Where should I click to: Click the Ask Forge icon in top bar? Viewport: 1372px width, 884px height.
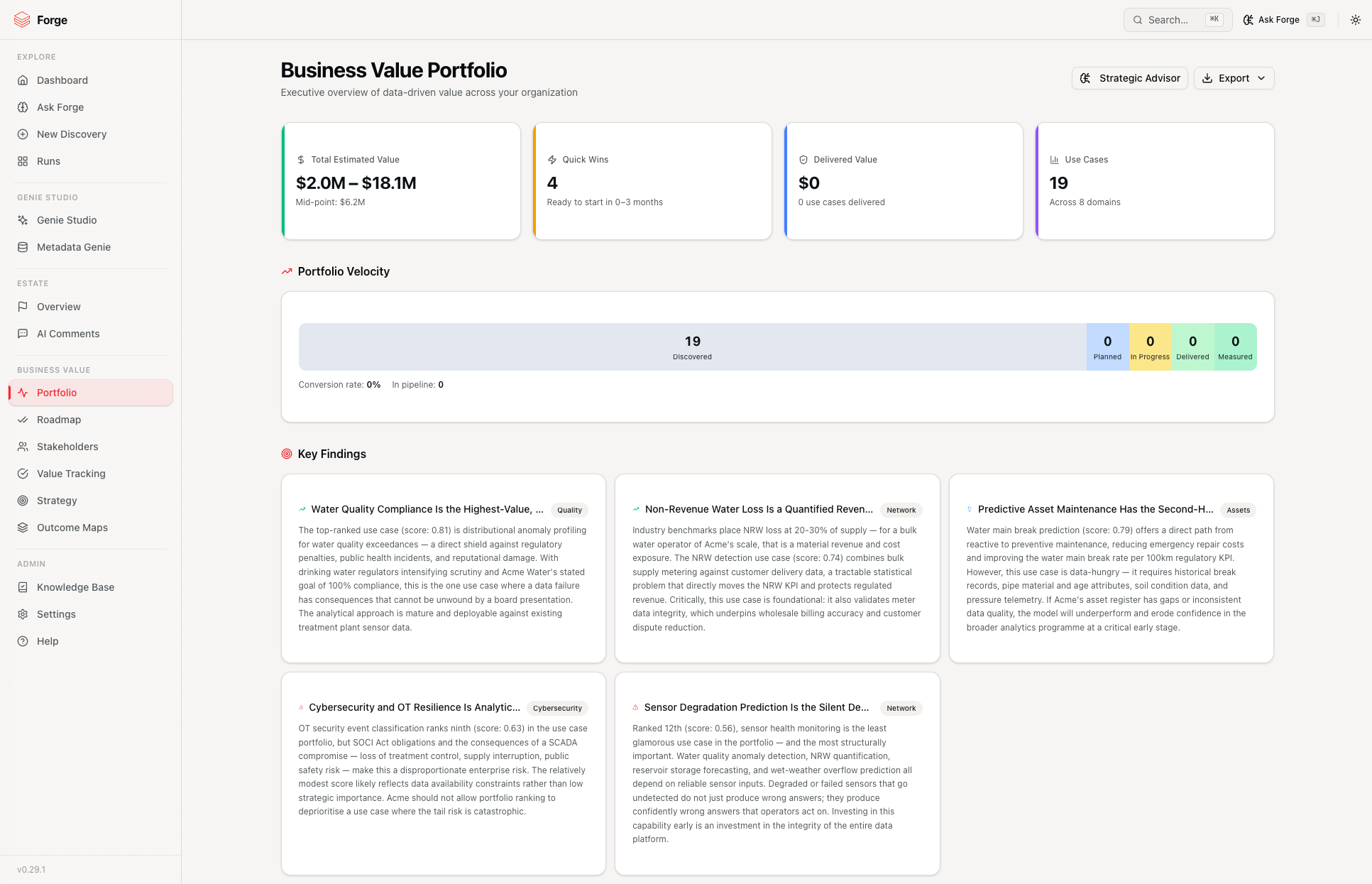(1248, 20)
